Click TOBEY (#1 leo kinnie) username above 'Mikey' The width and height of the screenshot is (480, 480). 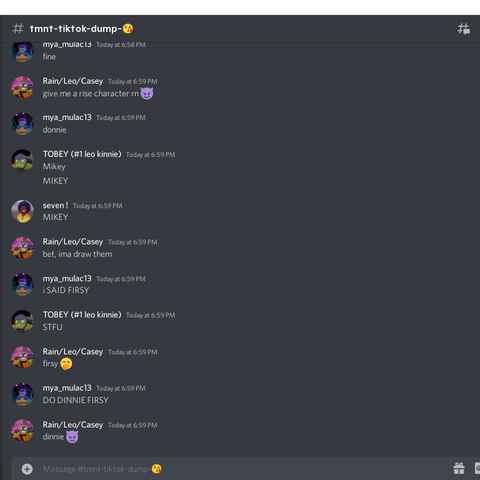[x=82, y=154]
